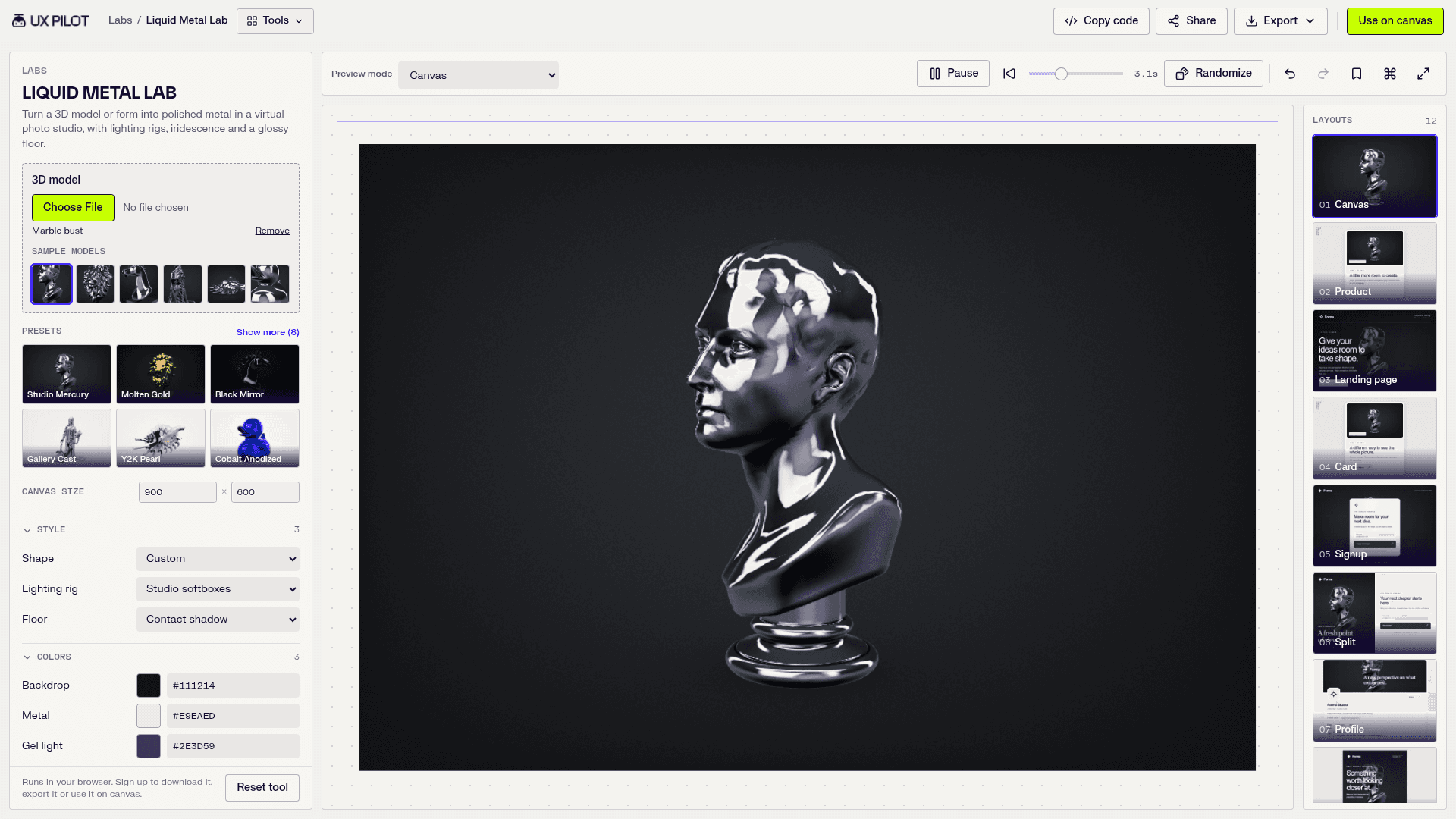Screen dimensions: 1456x819
Task: Switch to the 05 Signup layout
Action: click(1375, 526)
